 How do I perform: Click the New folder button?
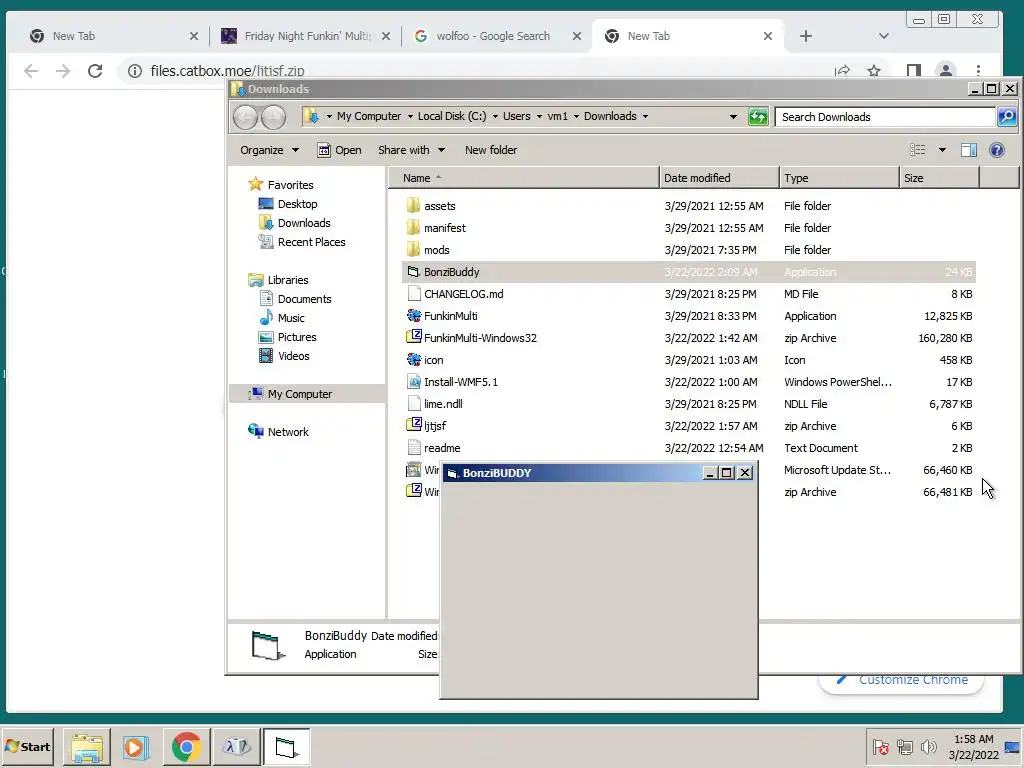point(491,150)
